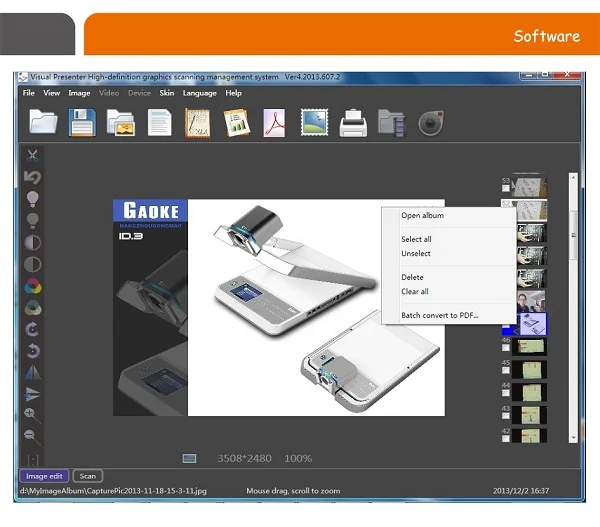Click the small fit-screen icon beside 3508*2480
The height and width of the screenshot is (527, 600).
(x=189, y=458)
